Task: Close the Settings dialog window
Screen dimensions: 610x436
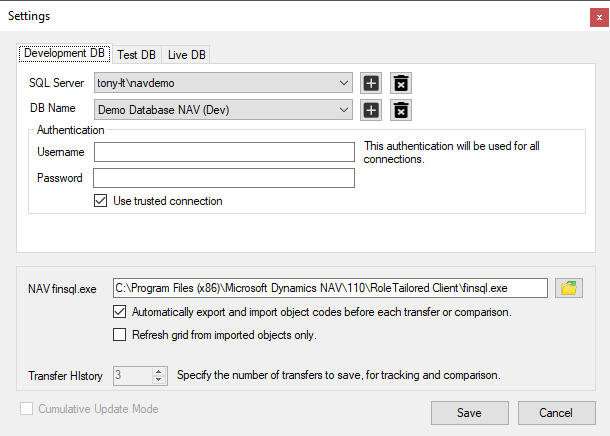Action: point(597,16)
